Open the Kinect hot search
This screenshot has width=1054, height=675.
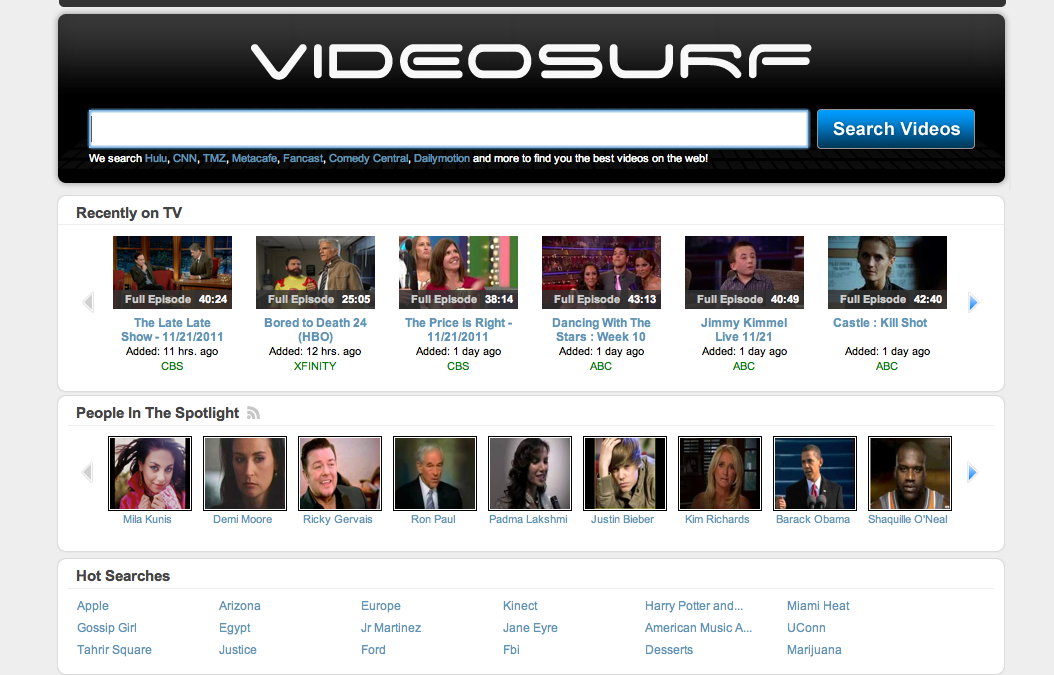click(520, 606)
